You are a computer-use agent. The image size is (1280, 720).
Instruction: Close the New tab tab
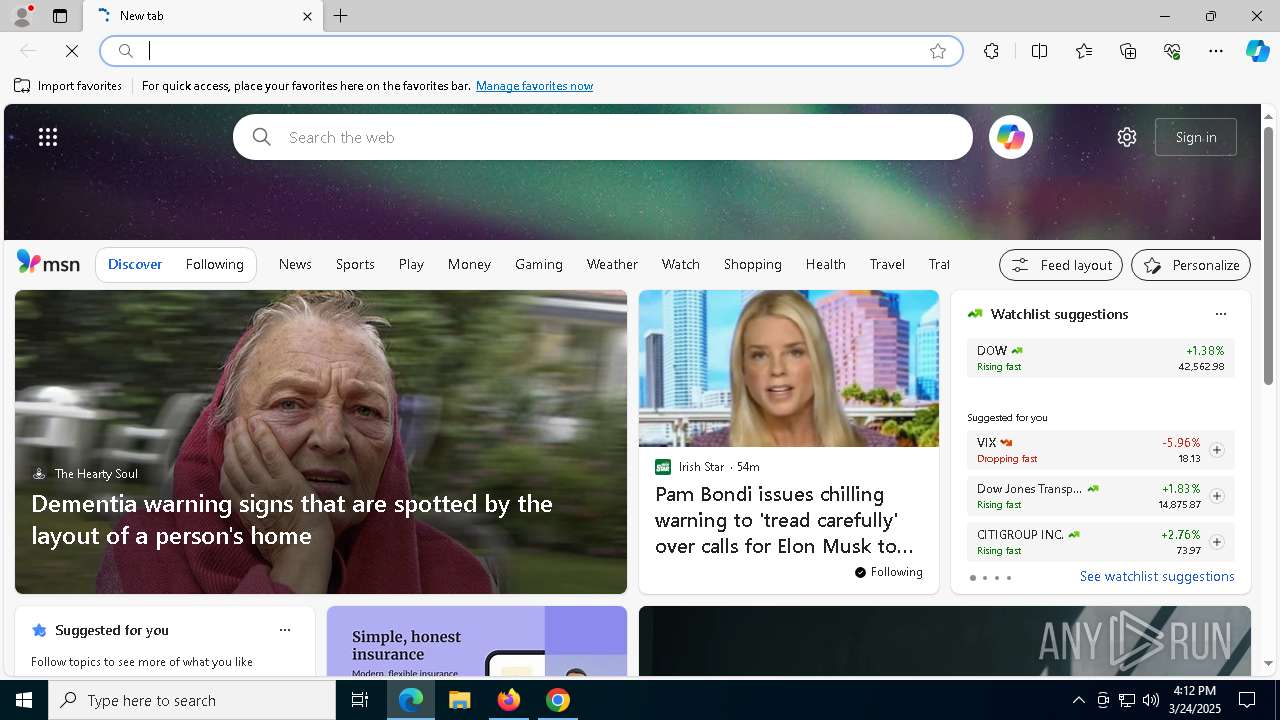(x=307, y=16)
